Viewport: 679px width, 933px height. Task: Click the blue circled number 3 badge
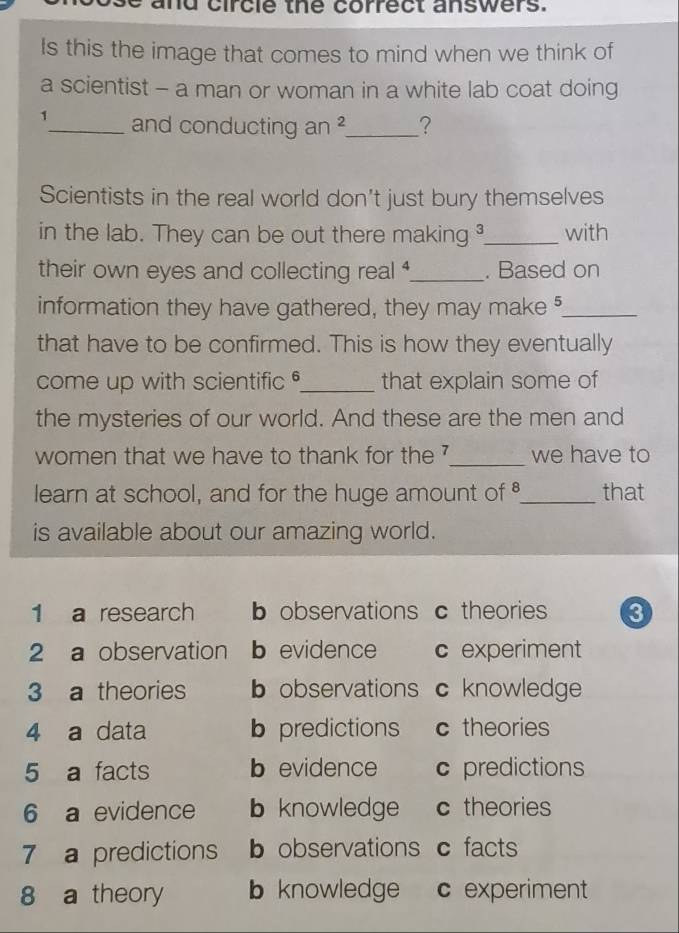[636, 613]
